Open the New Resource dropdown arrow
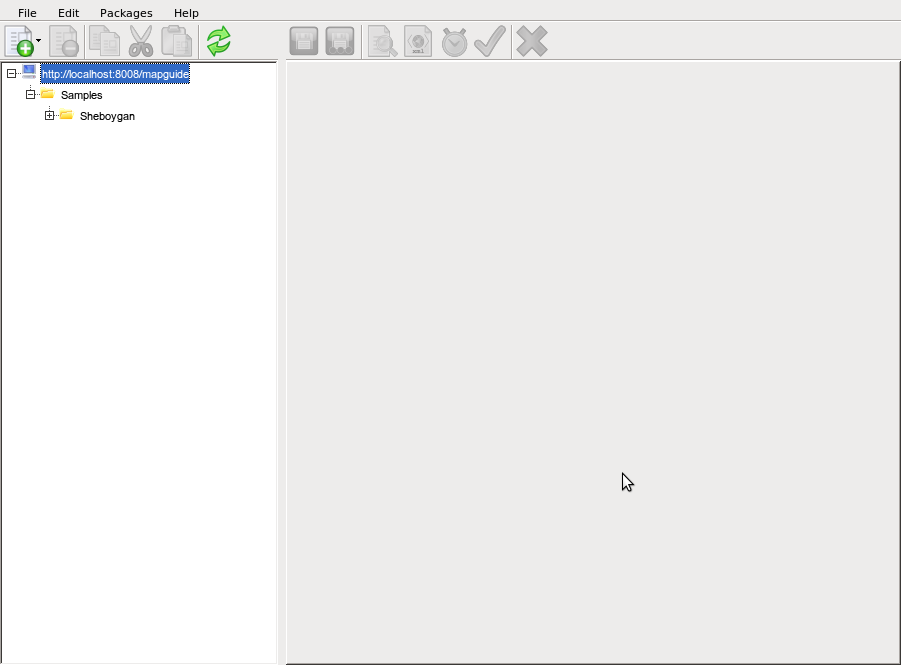The image size is (901, 665). 39,41
